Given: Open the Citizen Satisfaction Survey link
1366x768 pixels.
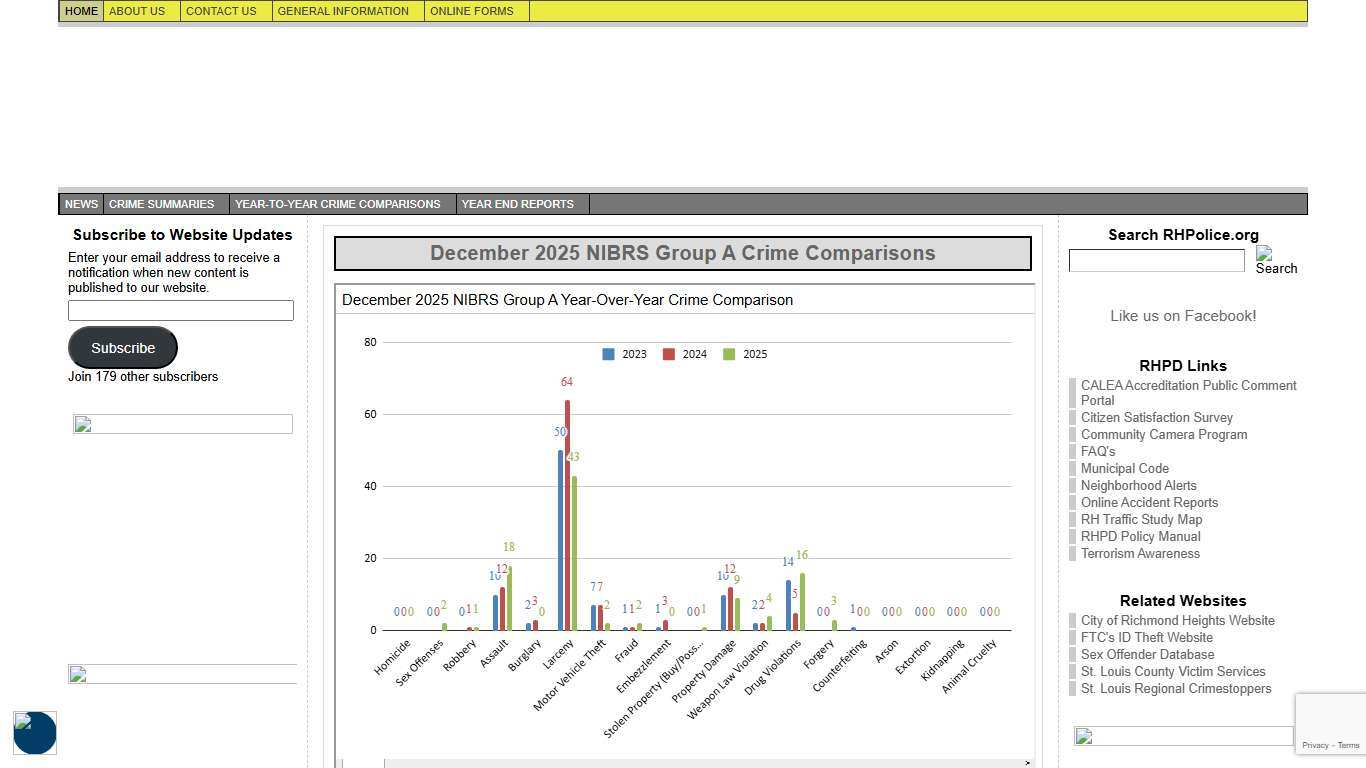Looking at the screenshot, I should tap(1156, 417).
